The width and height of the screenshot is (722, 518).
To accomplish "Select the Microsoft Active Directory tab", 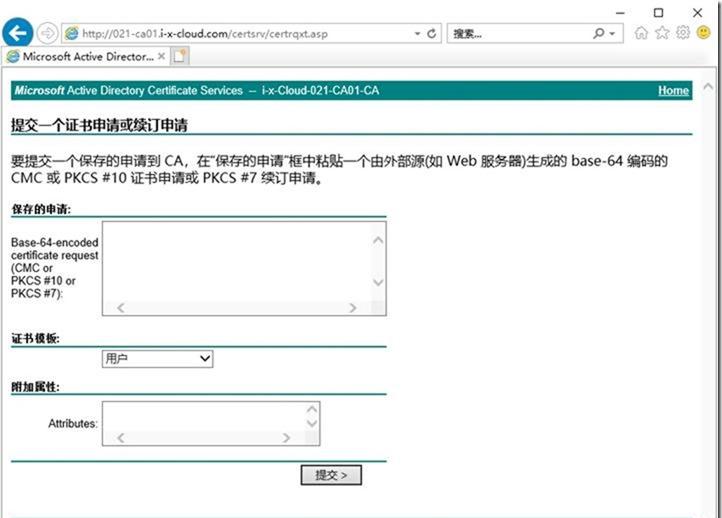I will coord(86,57).
